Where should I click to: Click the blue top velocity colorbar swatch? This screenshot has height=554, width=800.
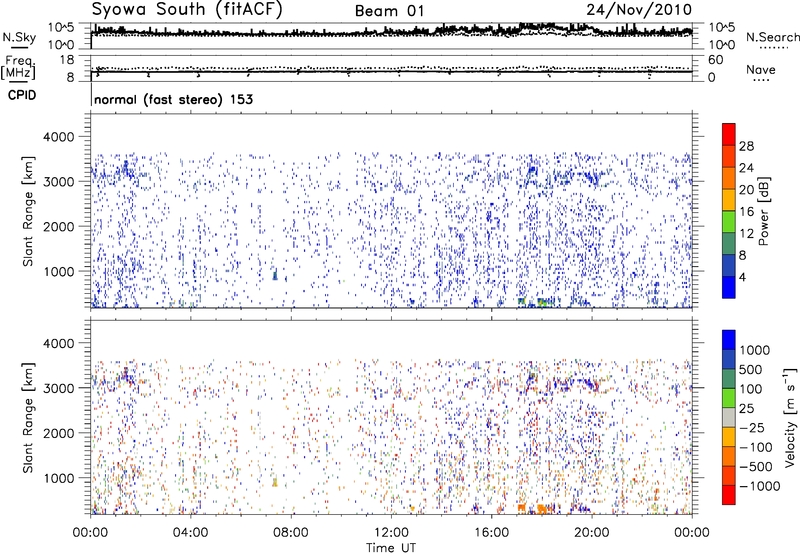[729, 340]
